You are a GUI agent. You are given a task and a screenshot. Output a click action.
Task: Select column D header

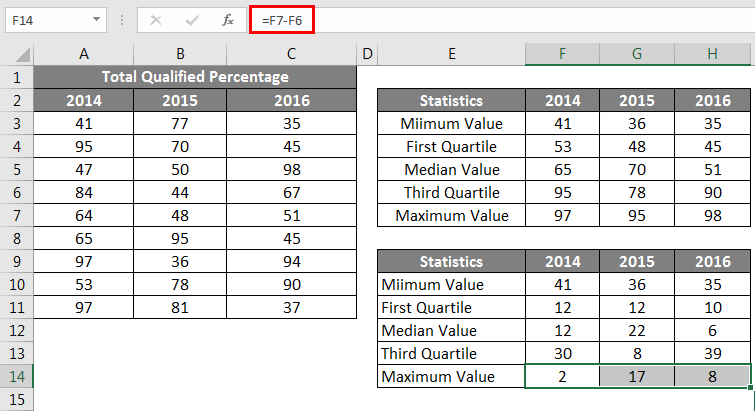[367, 54]
